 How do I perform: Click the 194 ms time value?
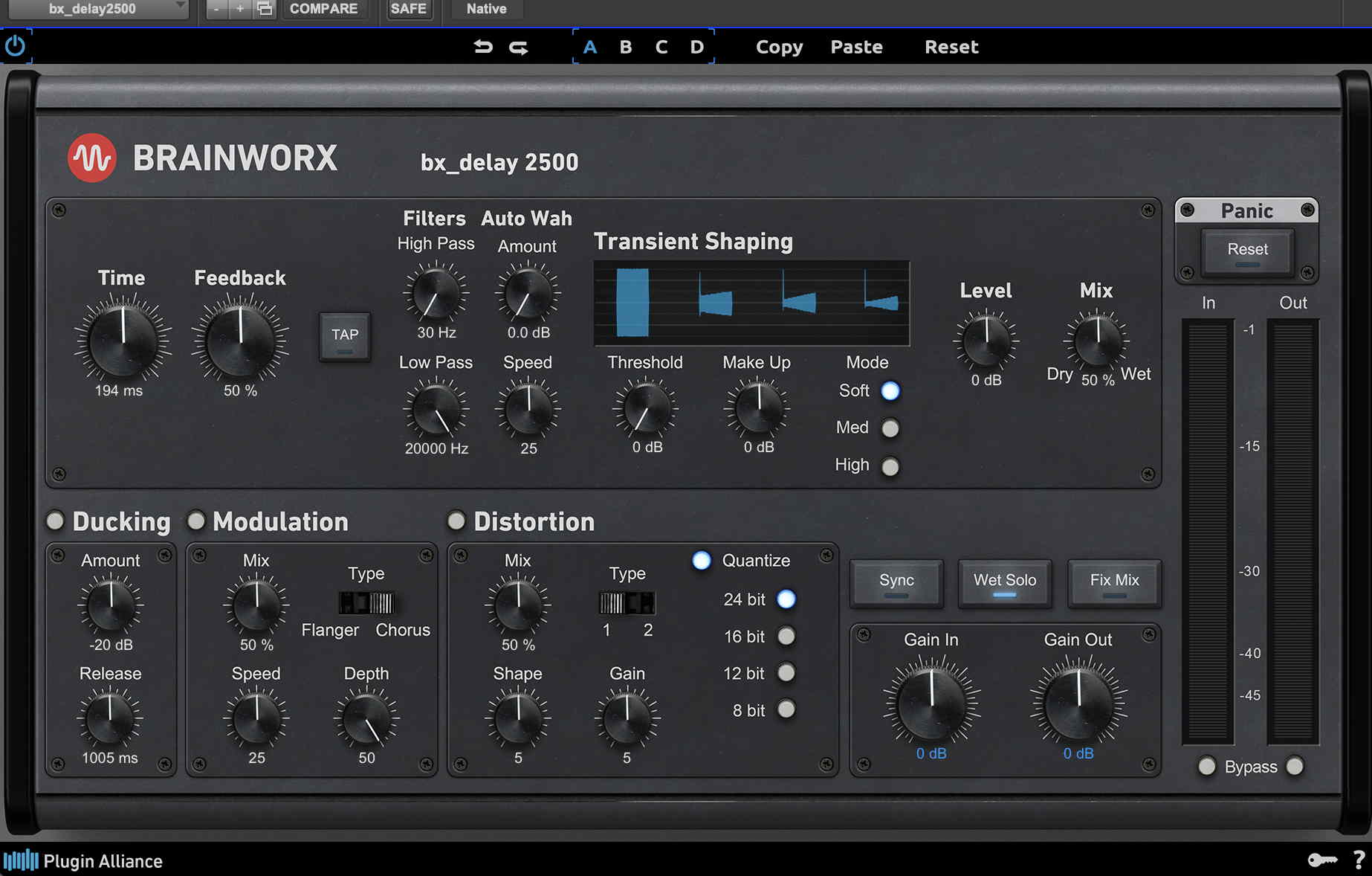click(119, 391)
